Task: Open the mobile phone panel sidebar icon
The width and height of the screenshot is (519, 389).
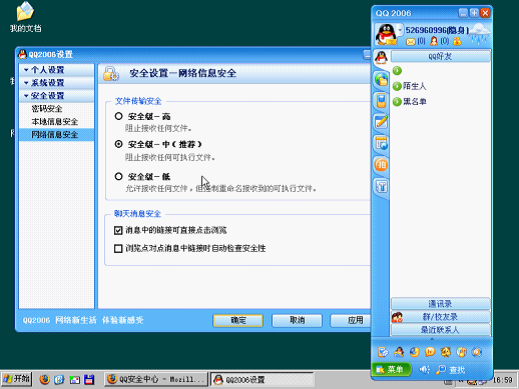Action: point(381,100)
